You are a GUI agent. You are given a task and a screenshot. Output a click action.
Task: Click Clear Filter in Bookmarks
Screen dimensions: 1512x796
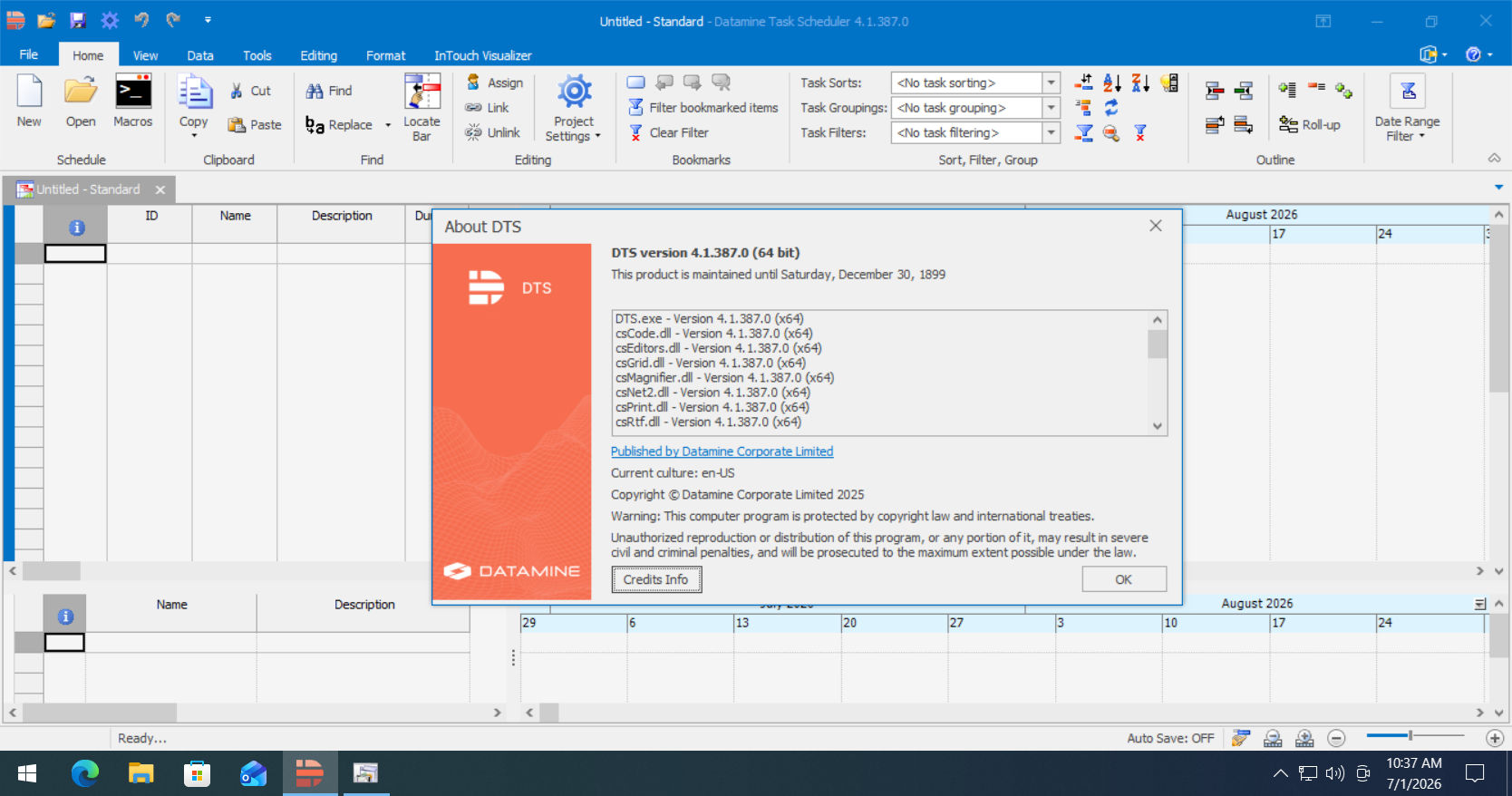[x=669, y=132]
